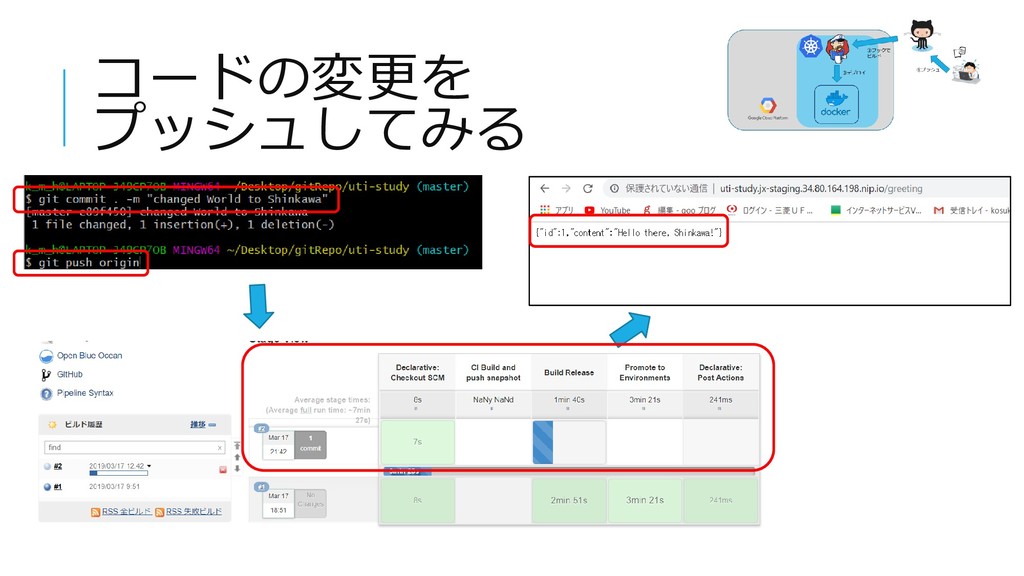Click build #2 status ball

[x=47, y=467]
